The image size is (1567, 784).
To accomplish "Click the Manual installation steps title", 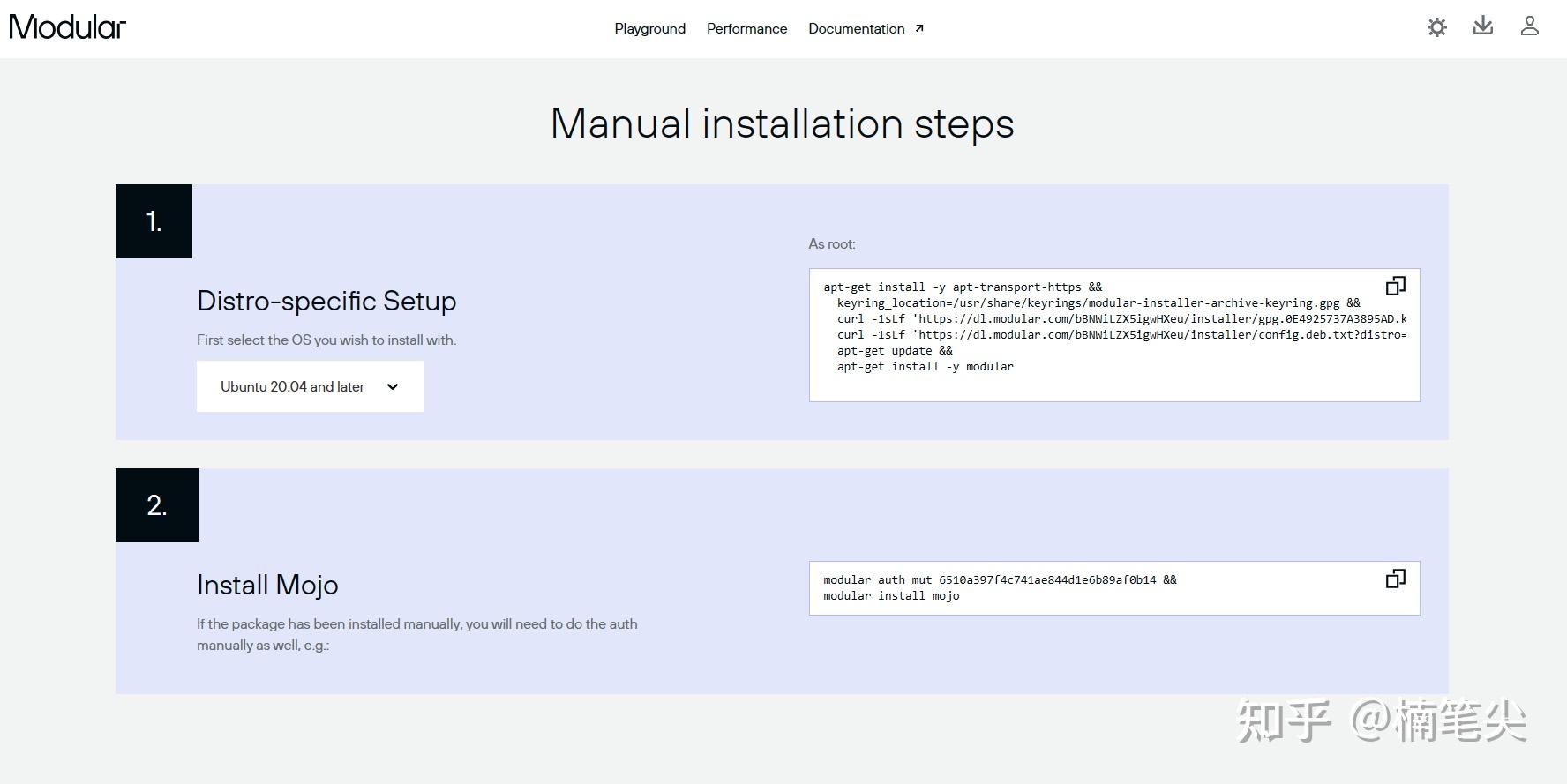I will pos(782,123).
